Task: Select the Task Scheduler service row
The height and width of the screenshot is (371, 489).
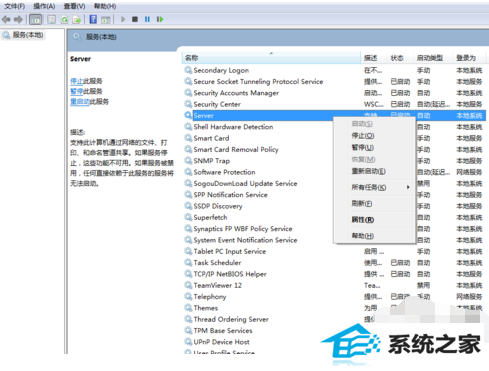Action: point(334,263)
